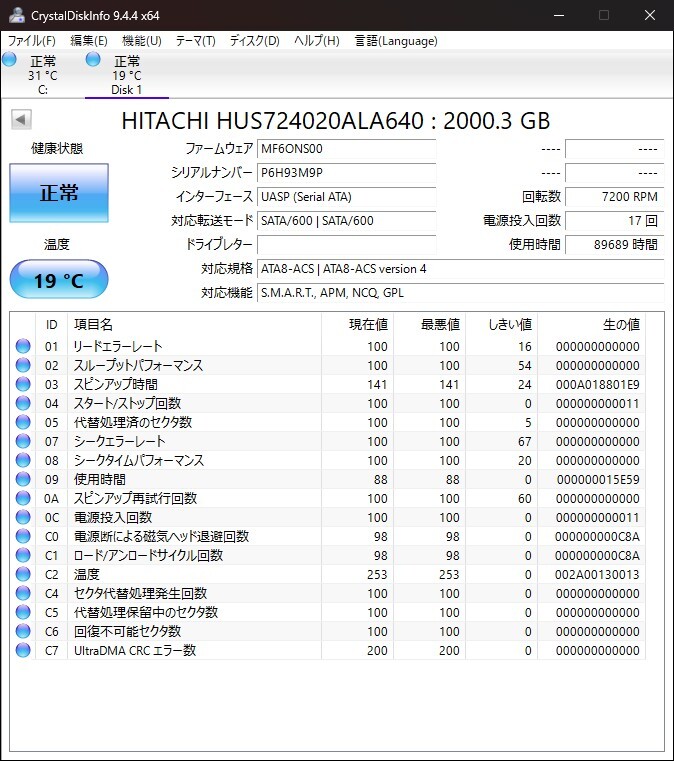Open the ディスク(D) menu

click(x=255, y=41)
